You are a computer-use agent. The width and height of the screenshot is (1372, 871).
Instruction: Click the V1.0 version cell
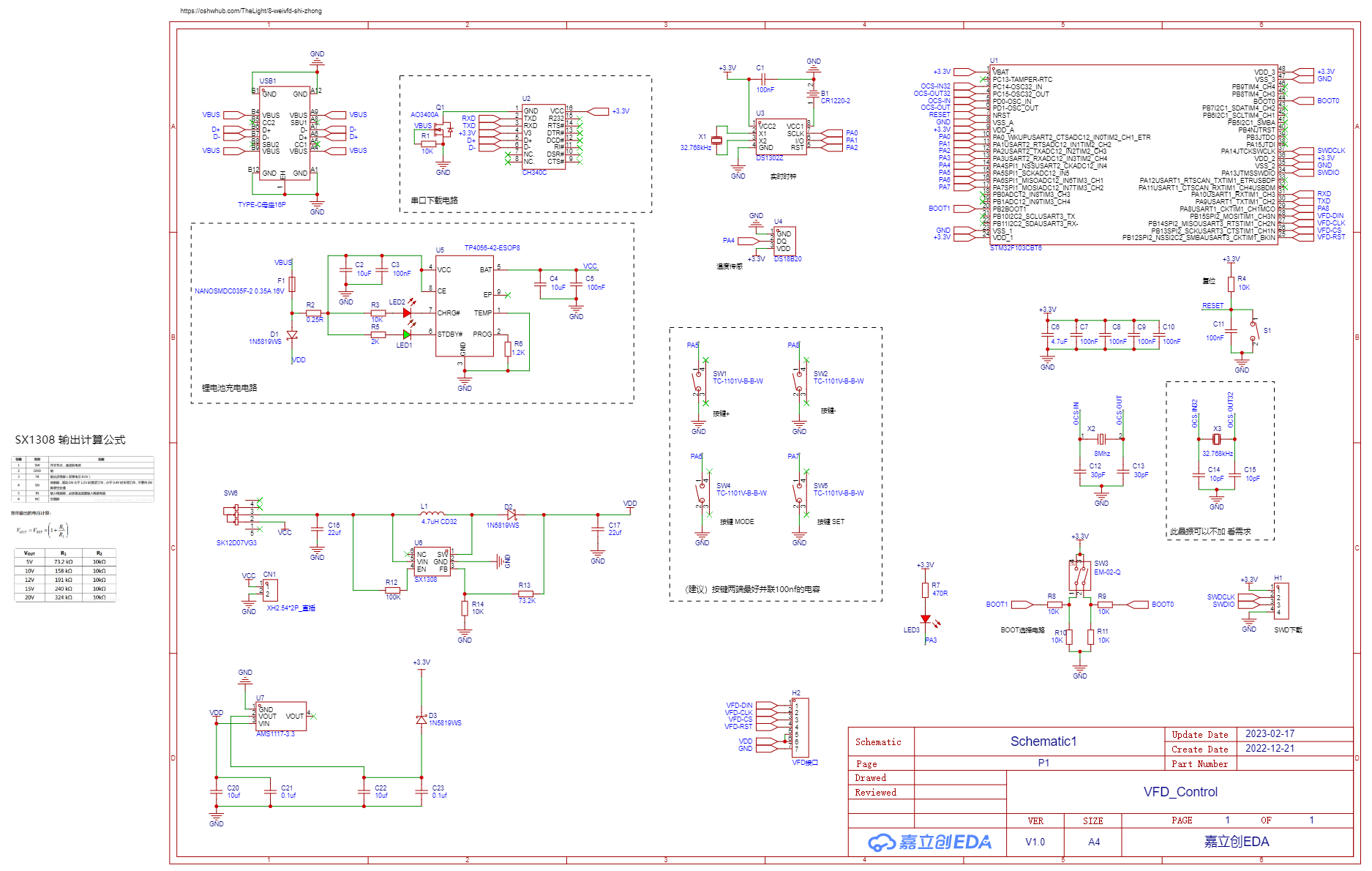pos(1035,842)
